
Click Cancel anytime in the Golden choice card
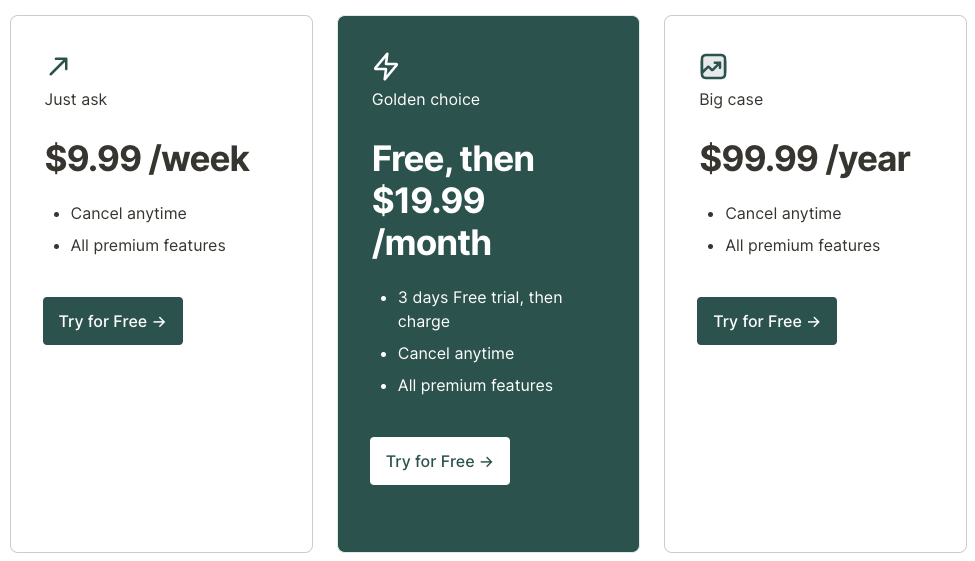456,353
